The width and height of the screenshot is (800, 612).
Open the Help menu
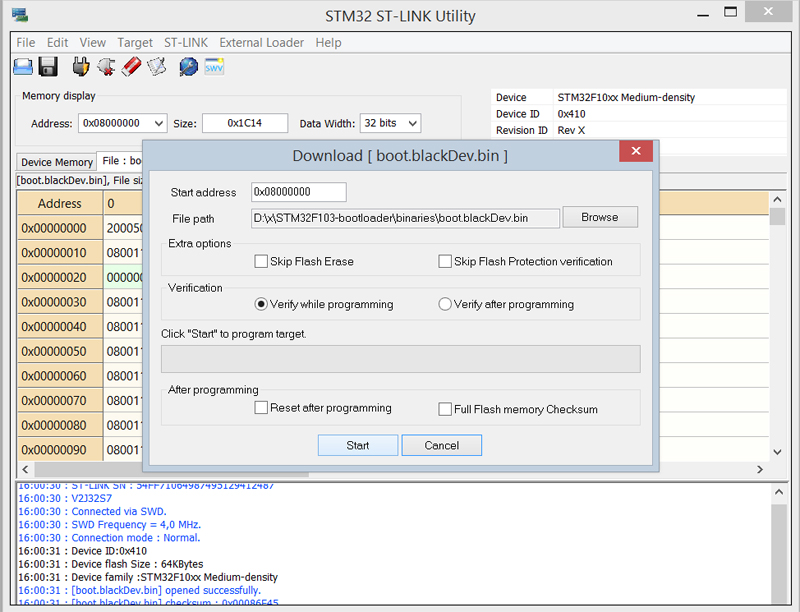[x=328, y=43]
